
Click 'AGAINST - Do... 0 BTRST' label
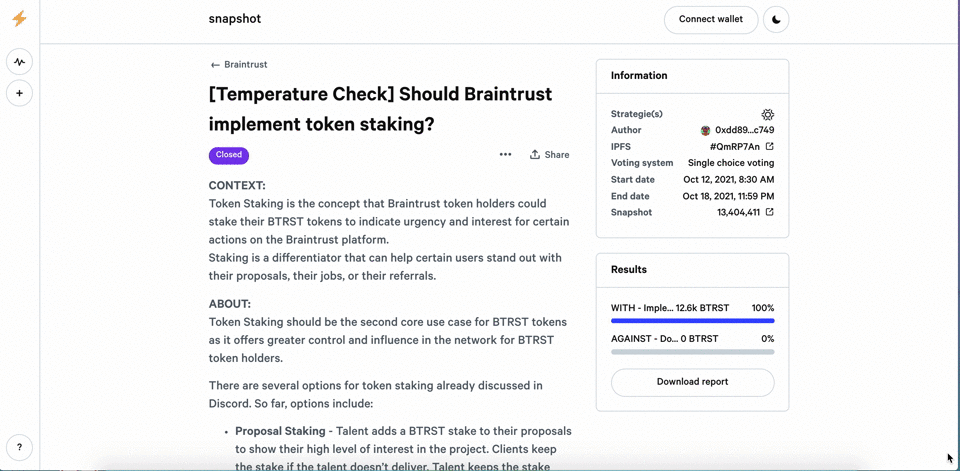664,339
